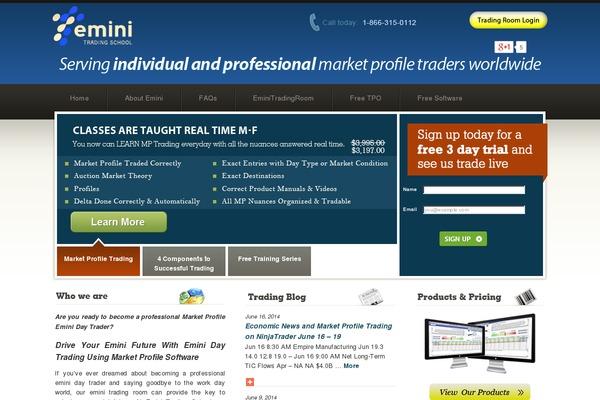Click the June 16, 2014 blog date
The height and width of the screenshot is (400, 600).
(x=262, y=316)
